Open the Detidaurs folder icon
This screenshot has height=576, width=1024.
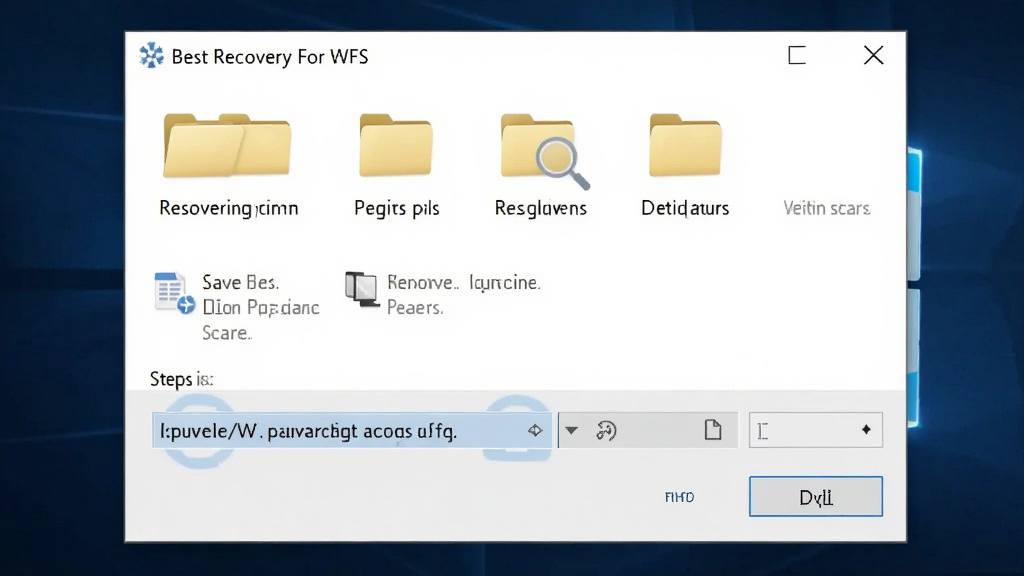tap(685, 145)
